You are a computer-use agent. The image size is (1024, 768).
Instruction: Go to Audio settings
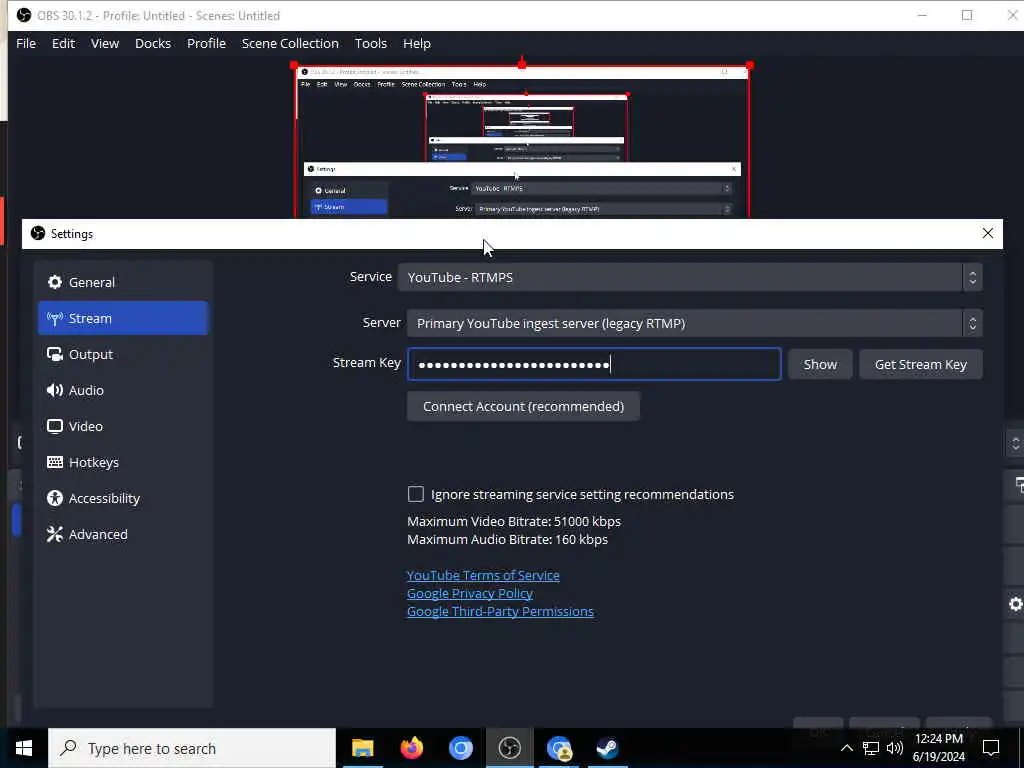pyautogui.click(x=123, y=390)
